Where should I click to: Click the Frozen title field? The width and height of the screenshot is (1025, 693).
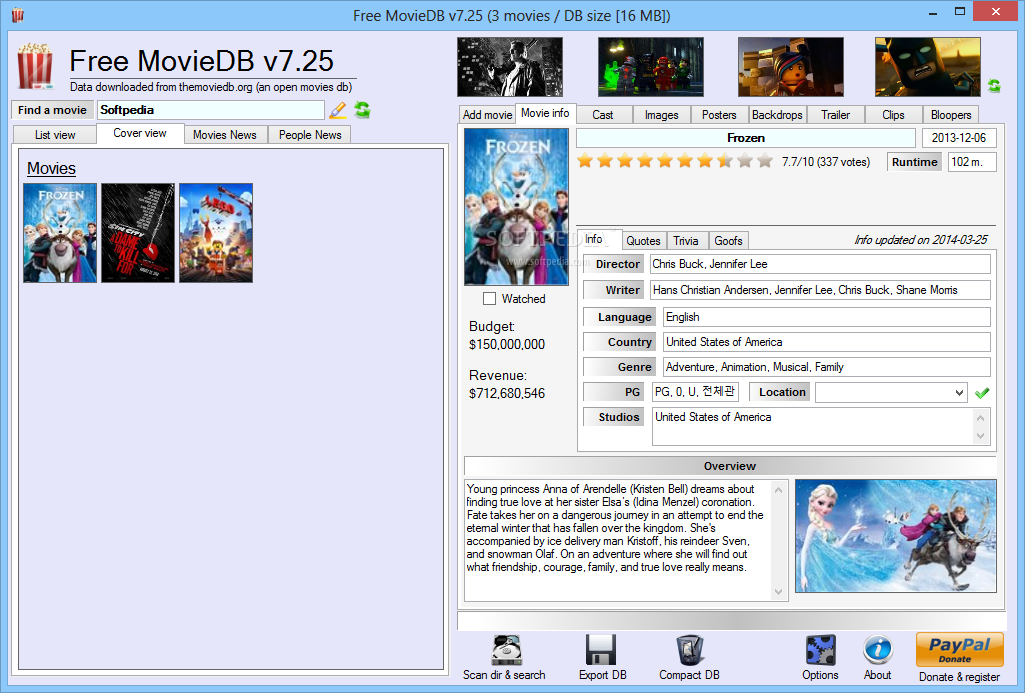tap(746, 138)
